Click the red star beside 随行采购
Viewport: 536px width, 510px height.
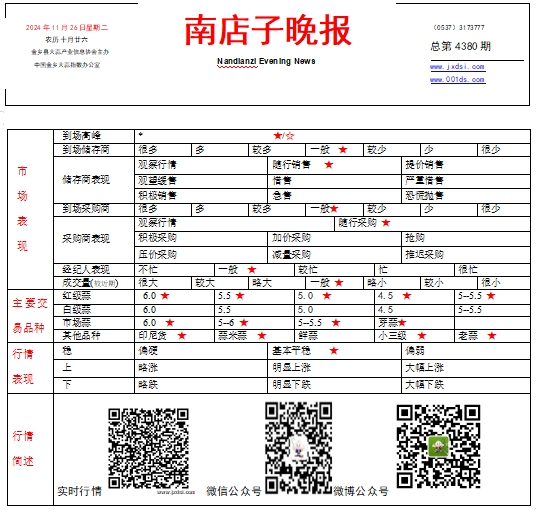tap(386, 223)
